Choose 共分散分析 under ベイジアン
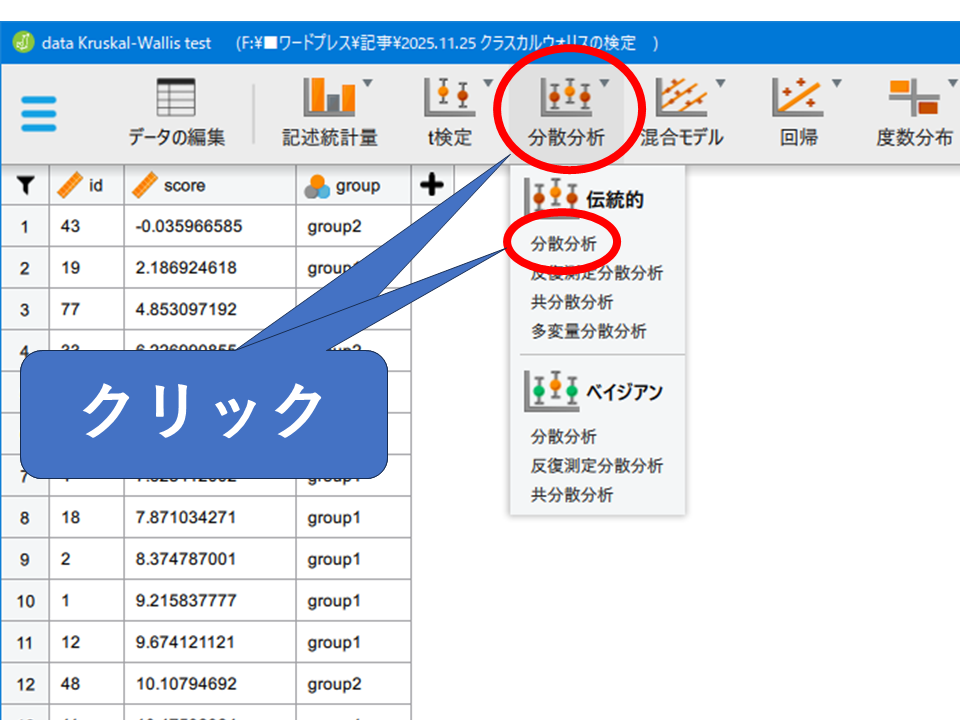Screen dimensions: 960x720 [572, 495]
